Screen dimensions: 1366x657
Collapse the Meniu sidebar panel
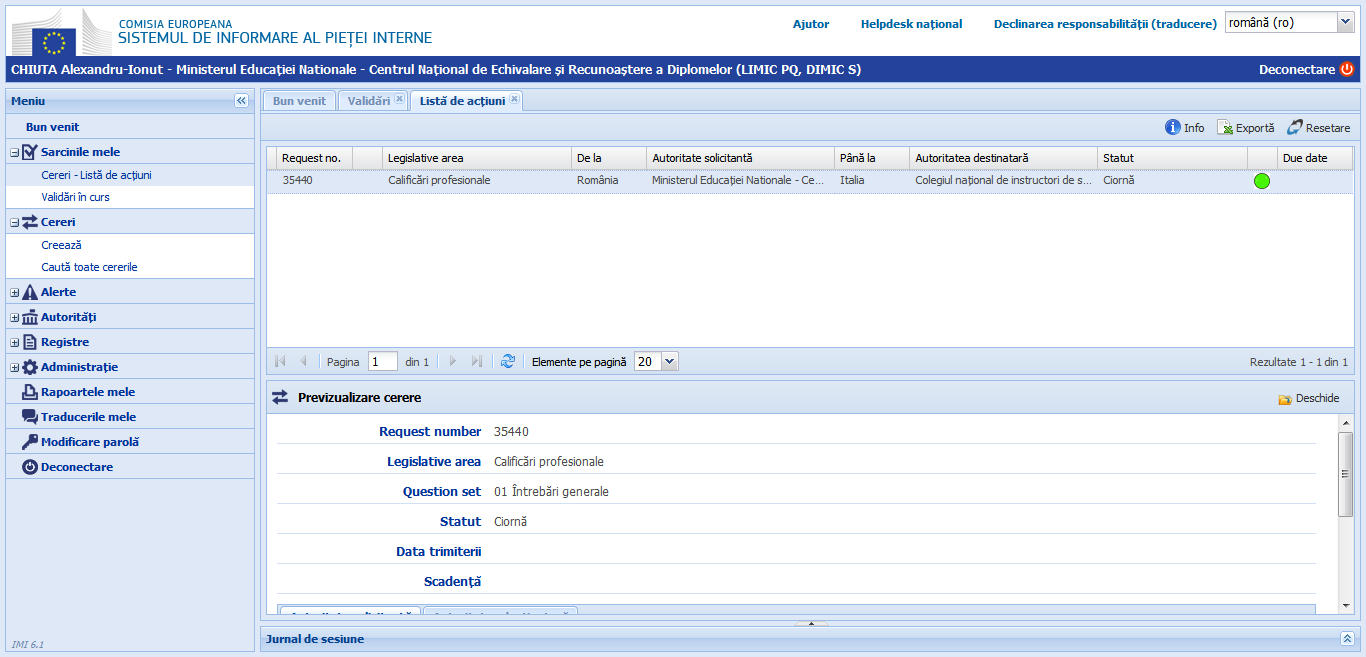[x=241, y=101]
